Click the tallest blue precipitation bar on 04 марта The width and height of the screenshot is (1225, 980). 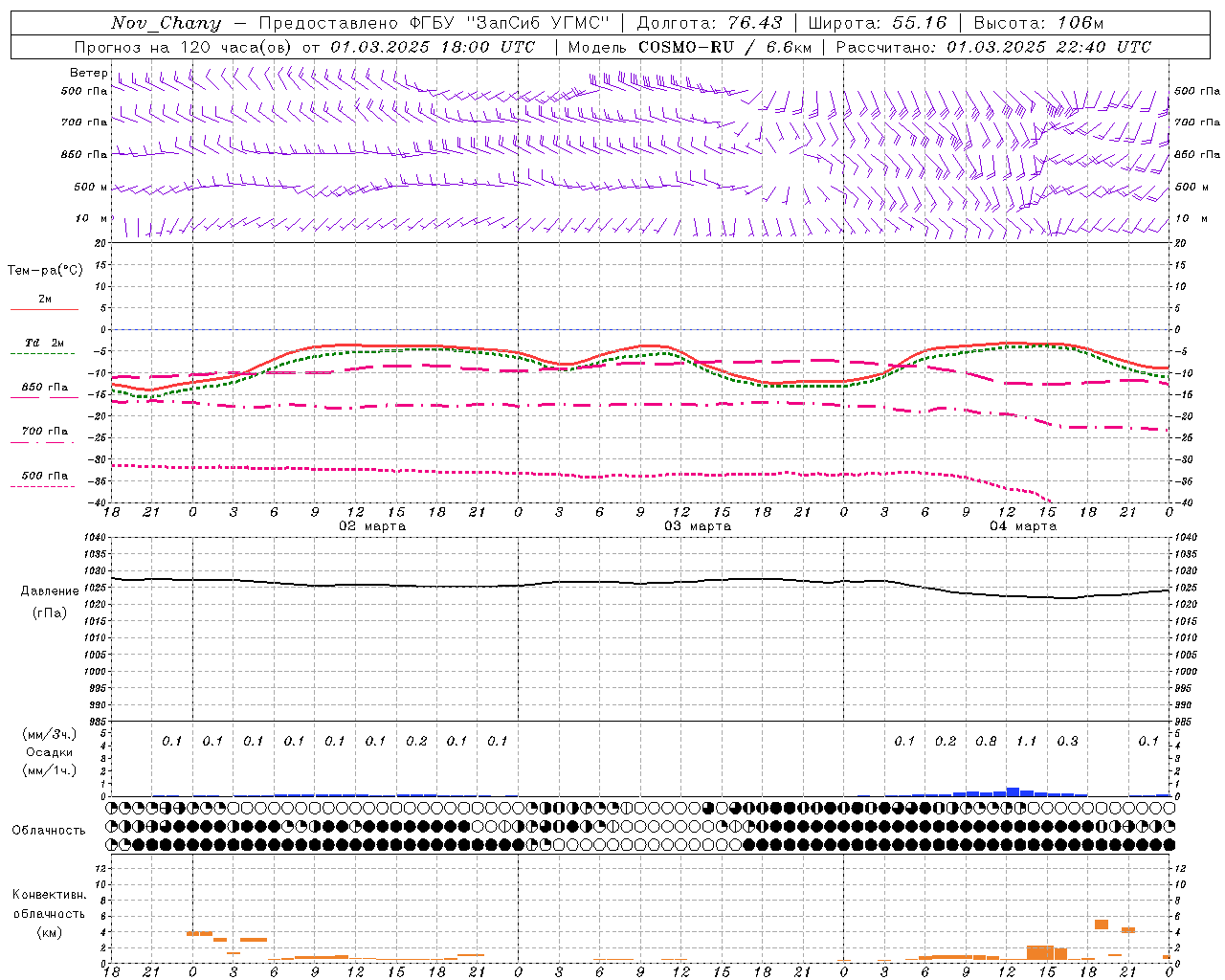[x=1013, y=791]
